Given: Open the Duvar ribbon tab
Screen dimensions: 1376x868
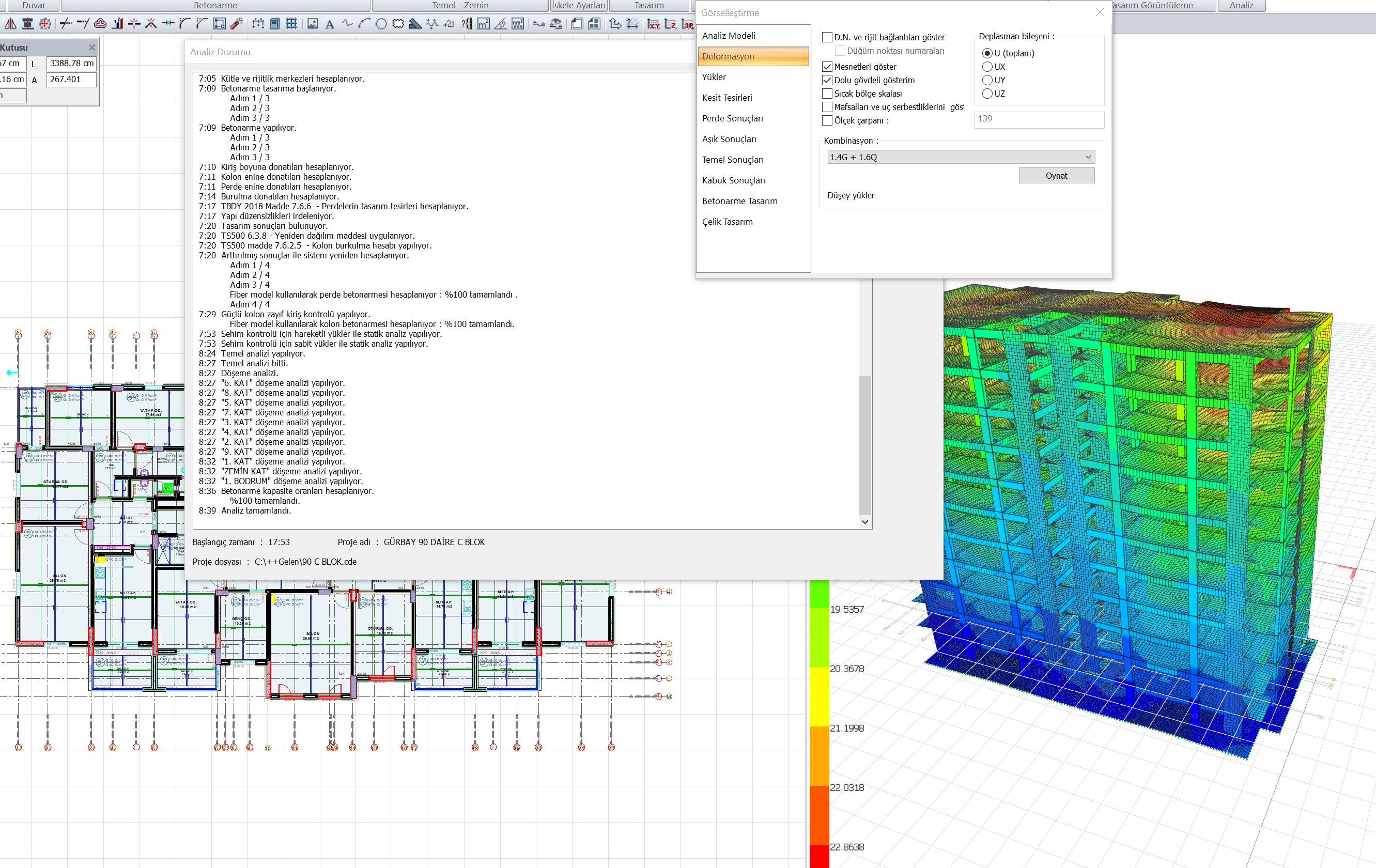Looking at the screenshot, I should [x=34, y=5].
